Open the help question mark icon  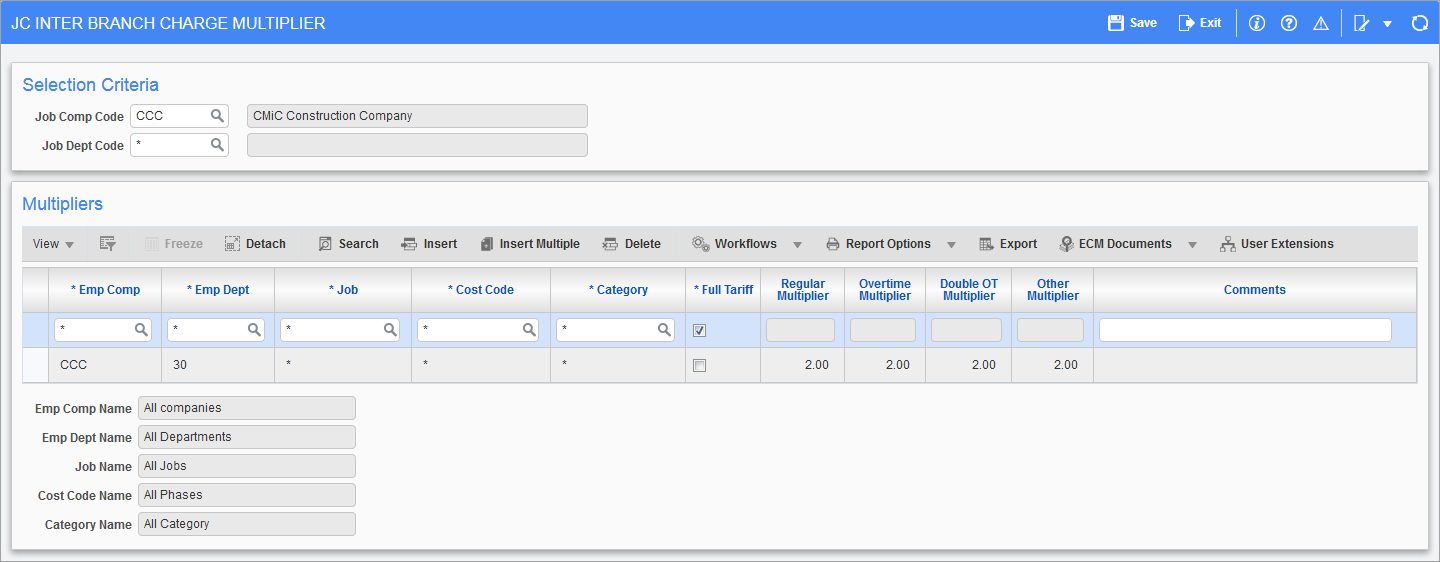1289,23
